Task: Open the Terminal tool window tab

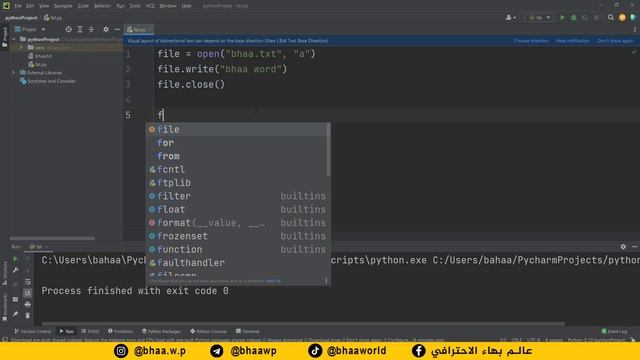Action: pyautogui.click(x=247, y=331)
